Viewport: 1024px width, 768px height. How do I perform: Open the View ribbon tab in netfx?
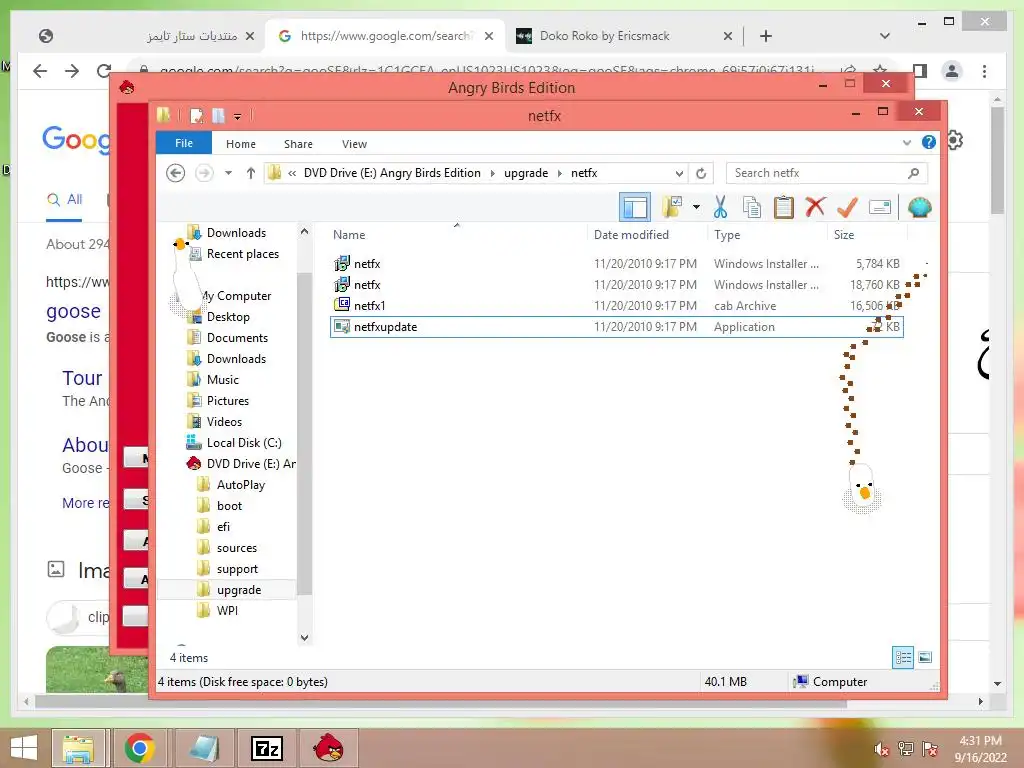[354, 144]
